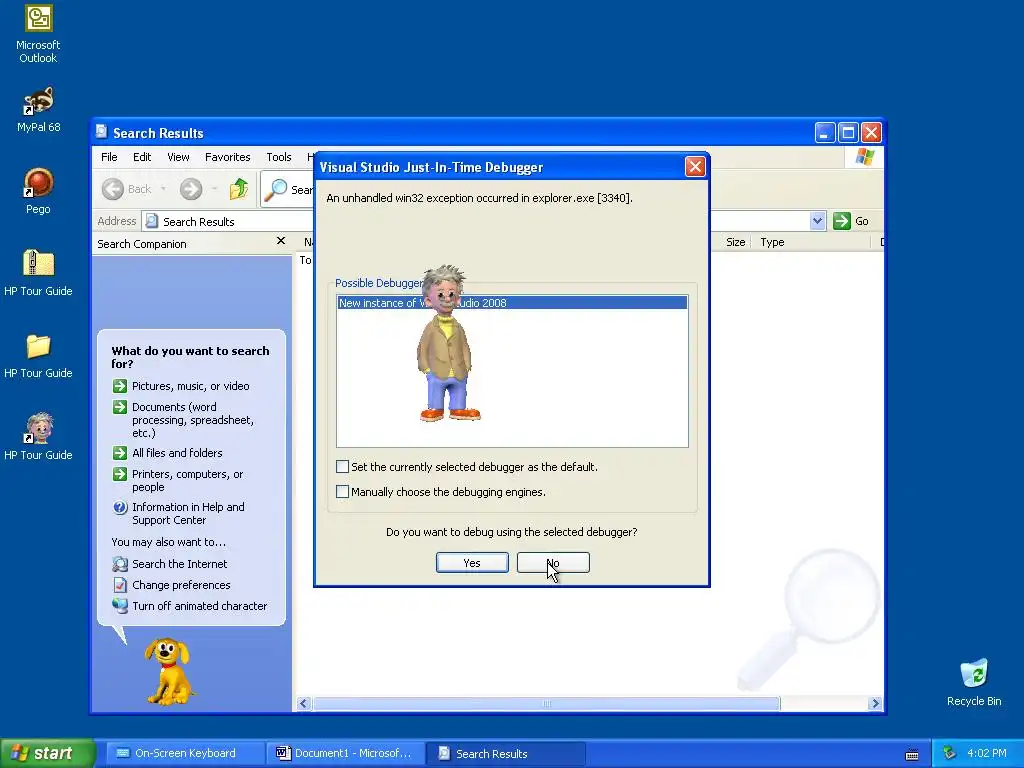This screenshot has width=1024, height=768.
Task: Open HP Tour Guide character shortcut
Action: (x=38, y=437)
